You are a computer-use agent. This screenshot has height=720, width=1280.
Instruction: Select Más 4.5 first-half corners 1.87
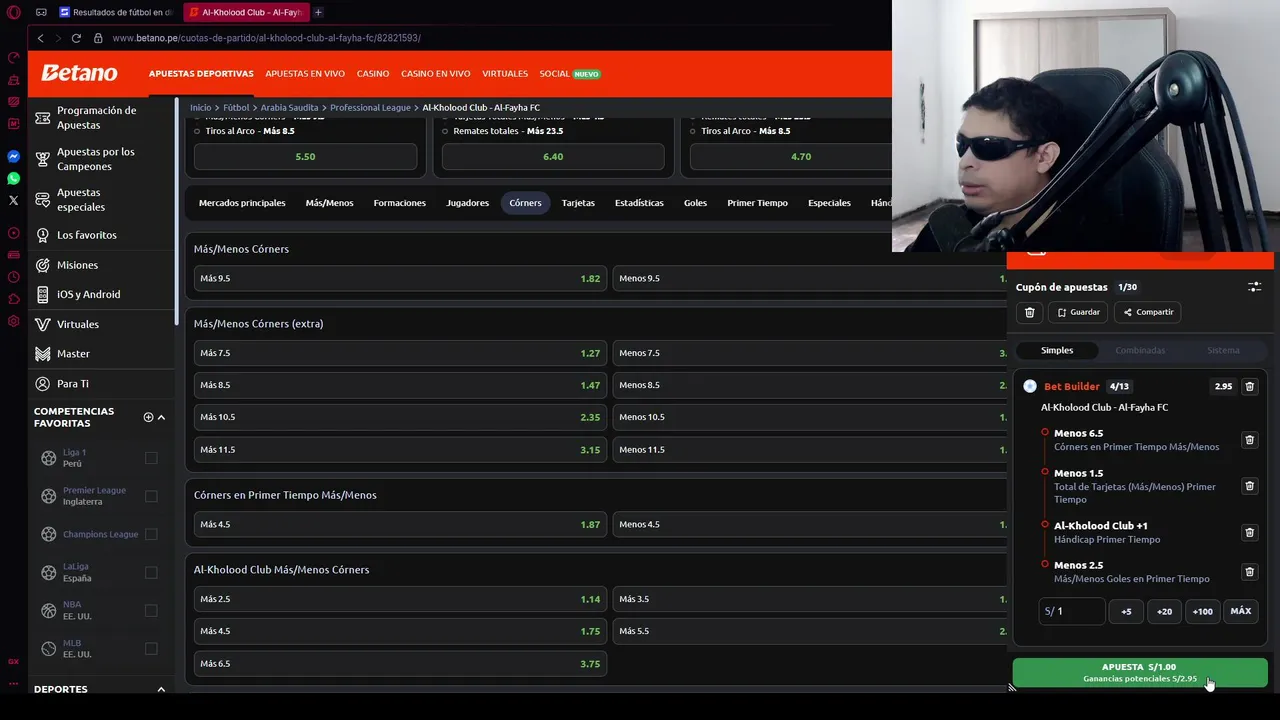click(x=400, y=524)
